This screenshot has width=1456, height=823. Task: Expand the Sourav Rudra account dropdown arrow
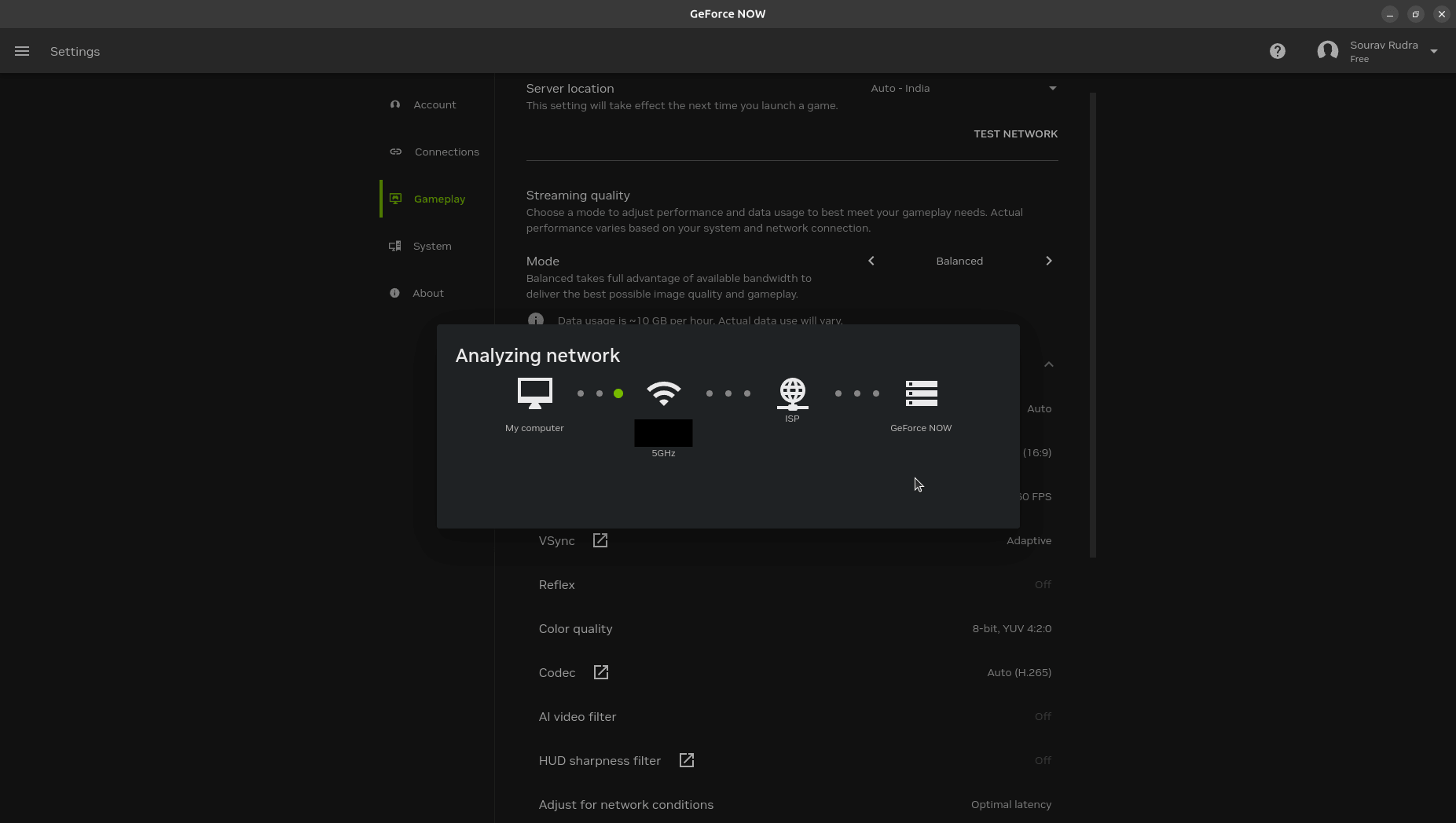[x=1434, y=52]
